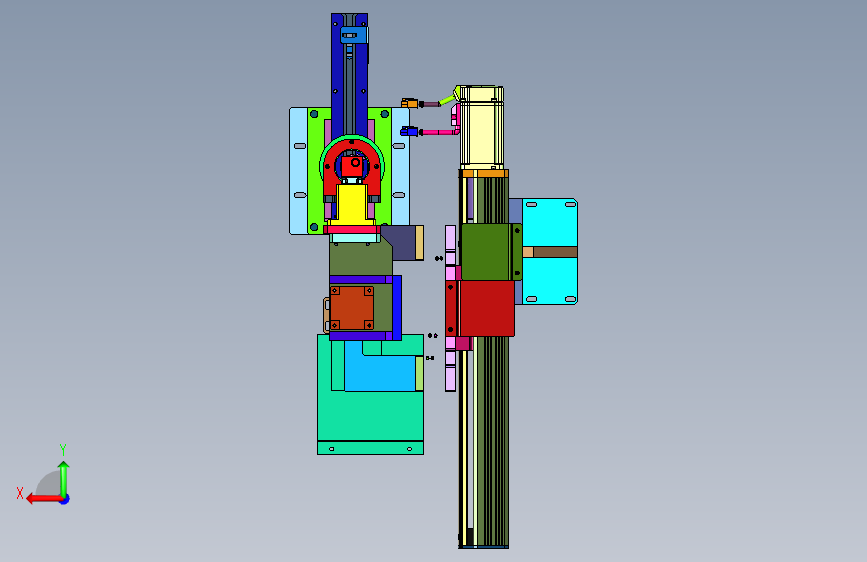
Task: Select the long olive linear actuator body
Action: pyautogui.click(x=492, y=443)
